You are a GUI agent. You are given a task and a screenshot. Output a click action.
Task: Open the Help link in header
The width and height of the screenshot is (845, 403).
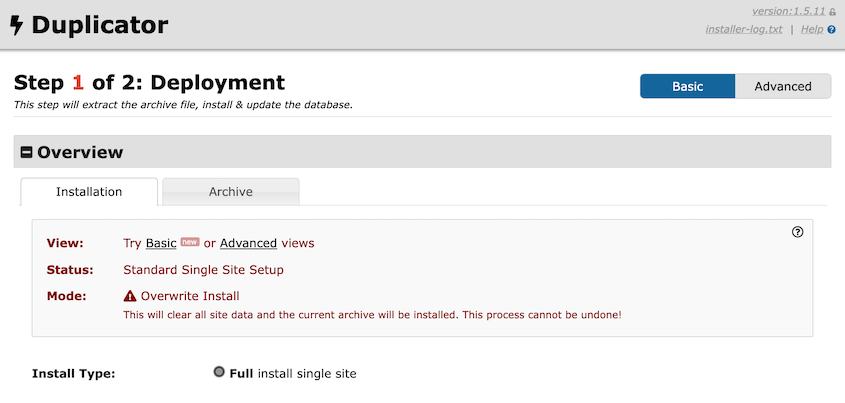click(x=812, y=29)
